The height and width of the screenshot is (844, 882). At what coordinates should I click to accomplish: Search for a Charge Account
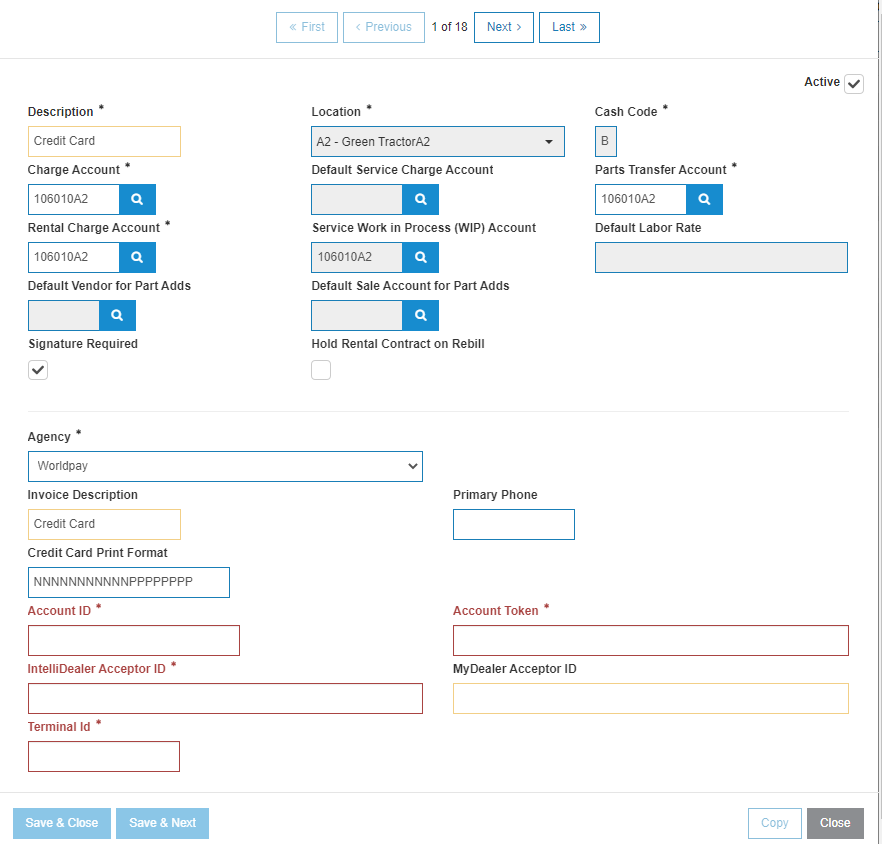[137, 199]
